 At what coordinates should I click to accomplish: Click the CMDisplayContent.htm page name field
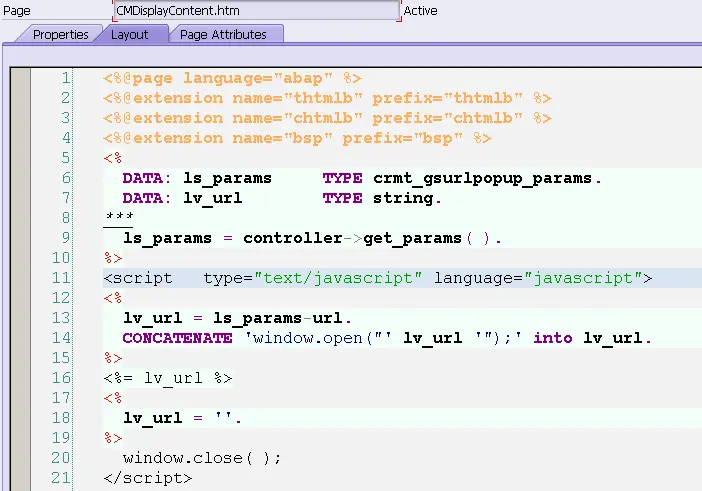click(x=256, y=10)
